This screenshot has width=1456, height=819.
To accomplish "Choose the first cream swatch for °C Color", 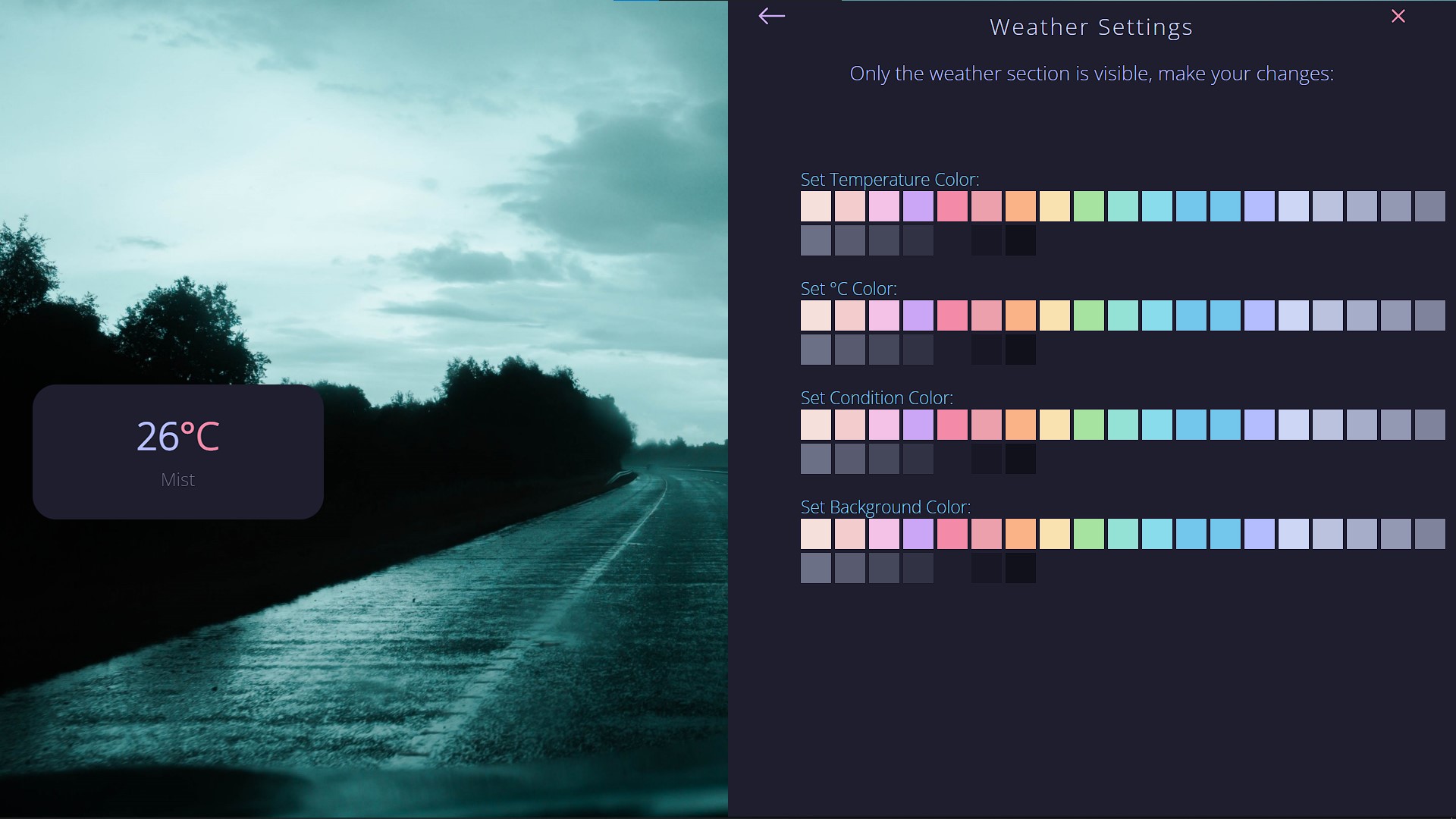I will pos(816,315).
